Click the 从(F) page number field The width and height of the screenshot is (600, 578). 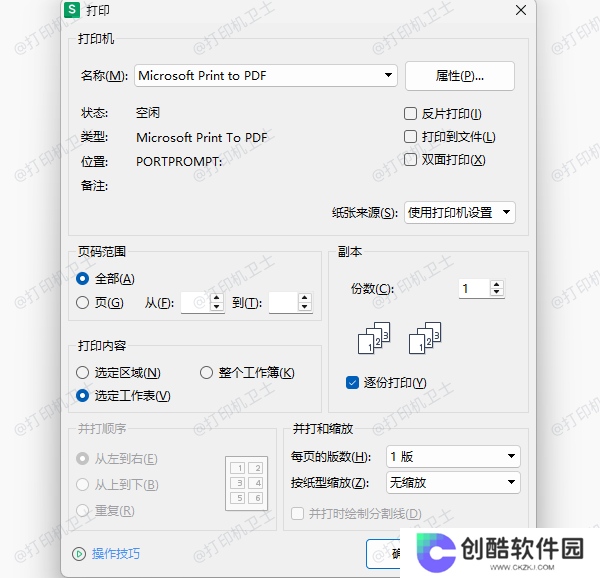(195, 303)
